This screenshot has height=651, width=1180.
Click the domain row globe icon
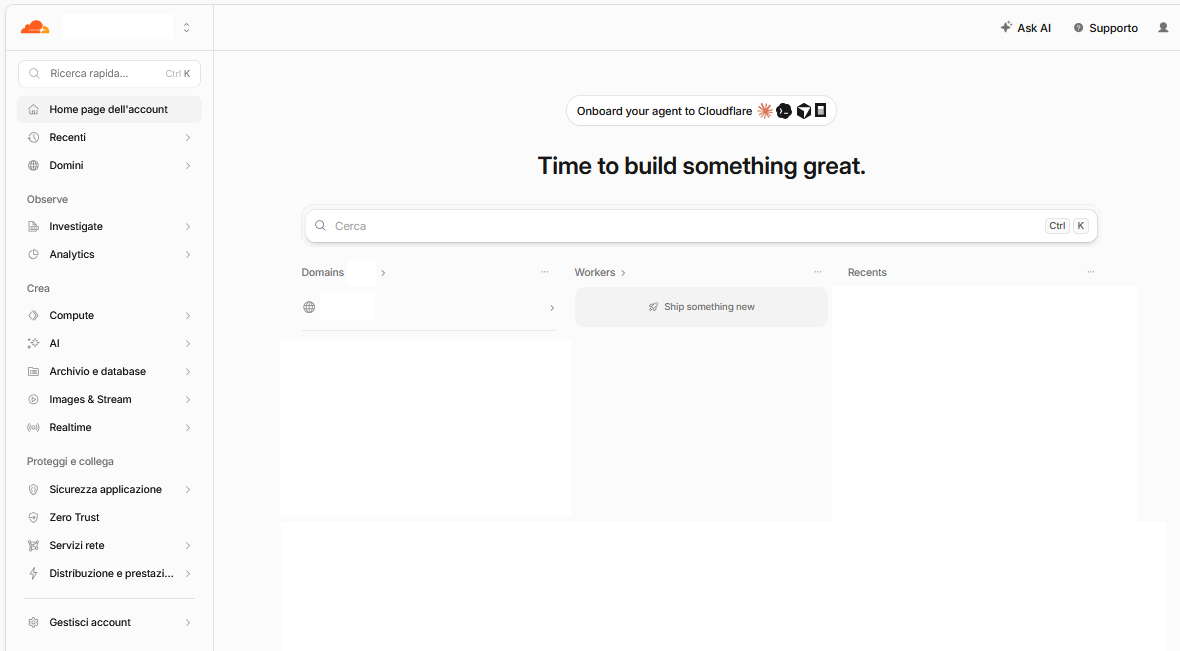tap(309, 307)
